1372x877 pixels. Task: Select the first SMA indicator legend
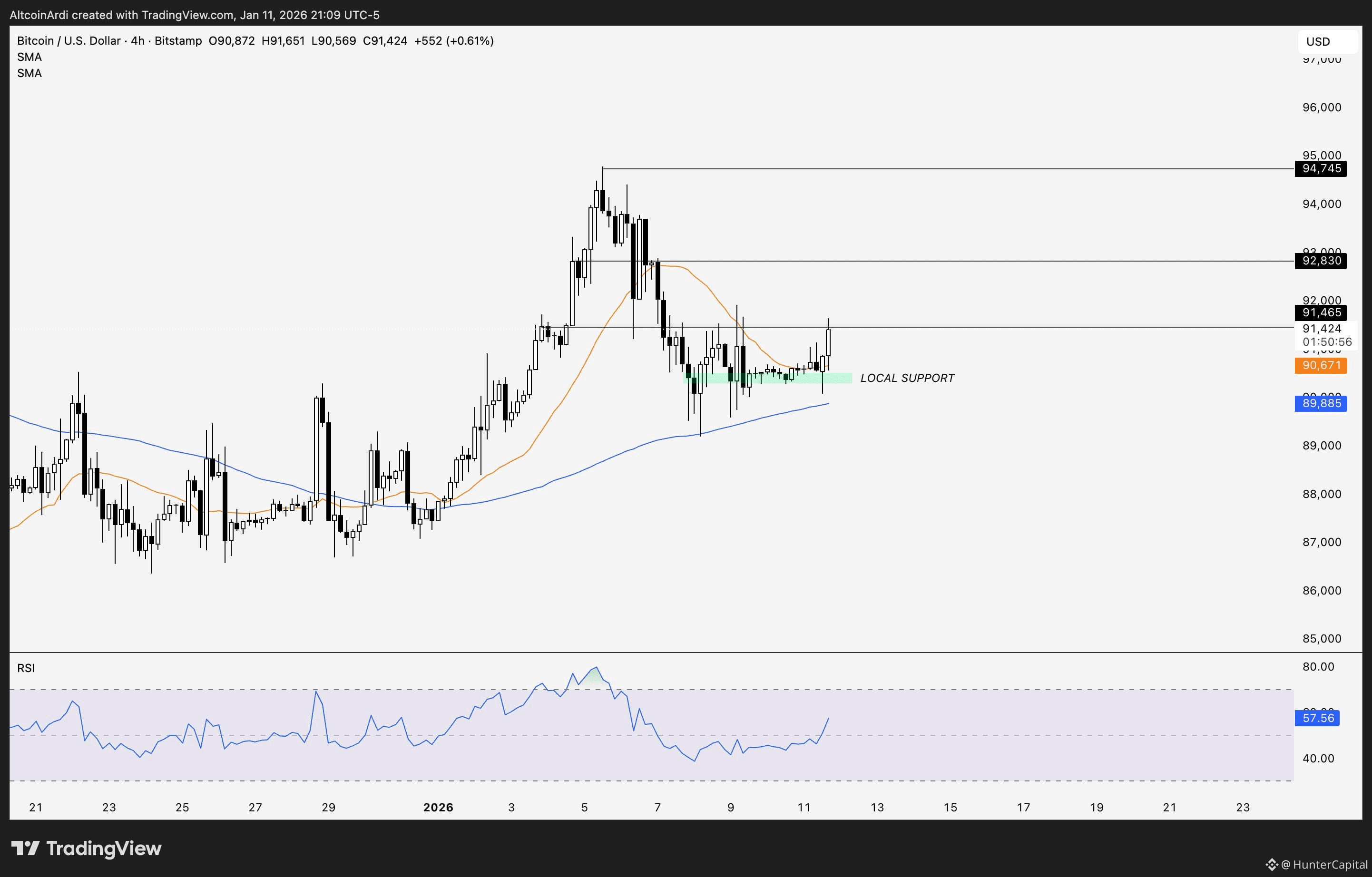click(29, 57)
